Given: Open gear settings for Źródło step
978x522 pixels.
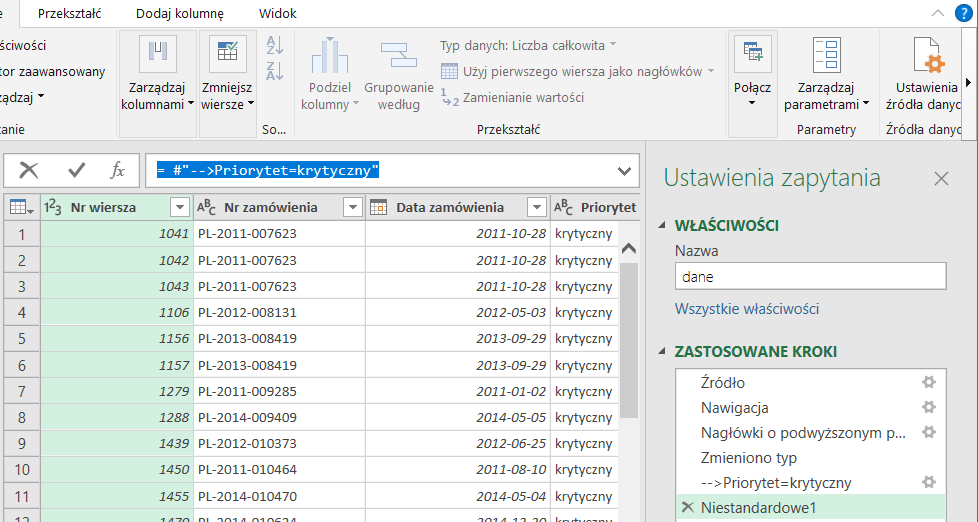Looking at the screenshot, I should [928, 382].
